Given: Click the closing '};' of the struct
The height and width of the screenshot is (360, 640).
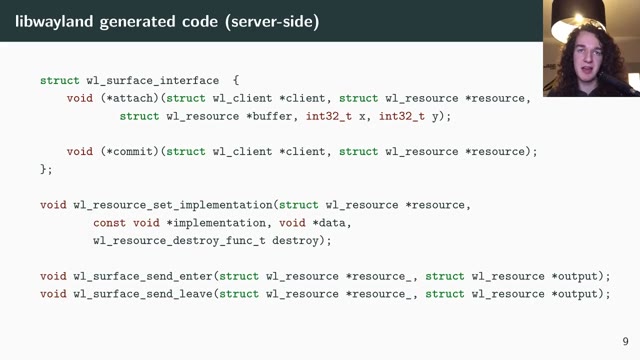Looking at the screenshot, I should (46, 169).
